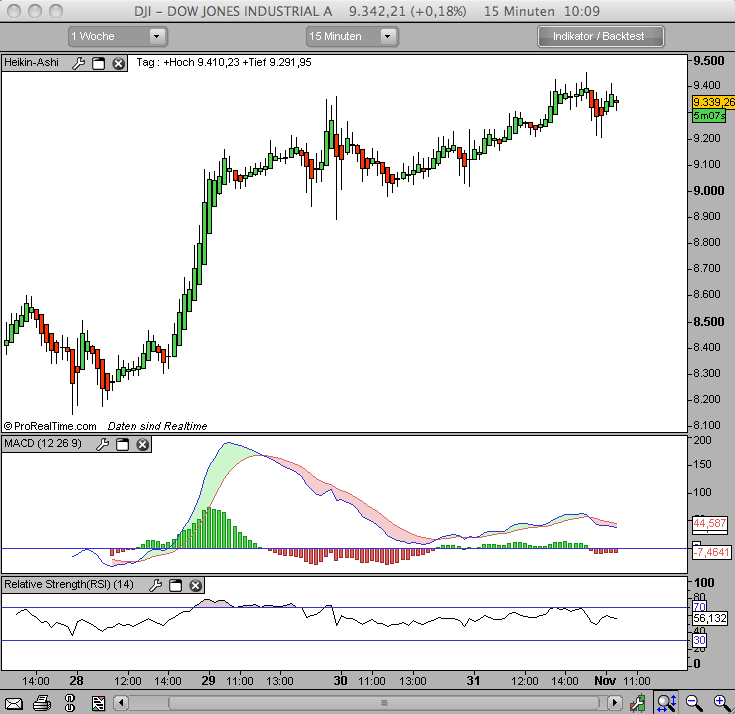Click date marker 31 on time axis
Screen dimensions: 735x714
click(473, 680)
